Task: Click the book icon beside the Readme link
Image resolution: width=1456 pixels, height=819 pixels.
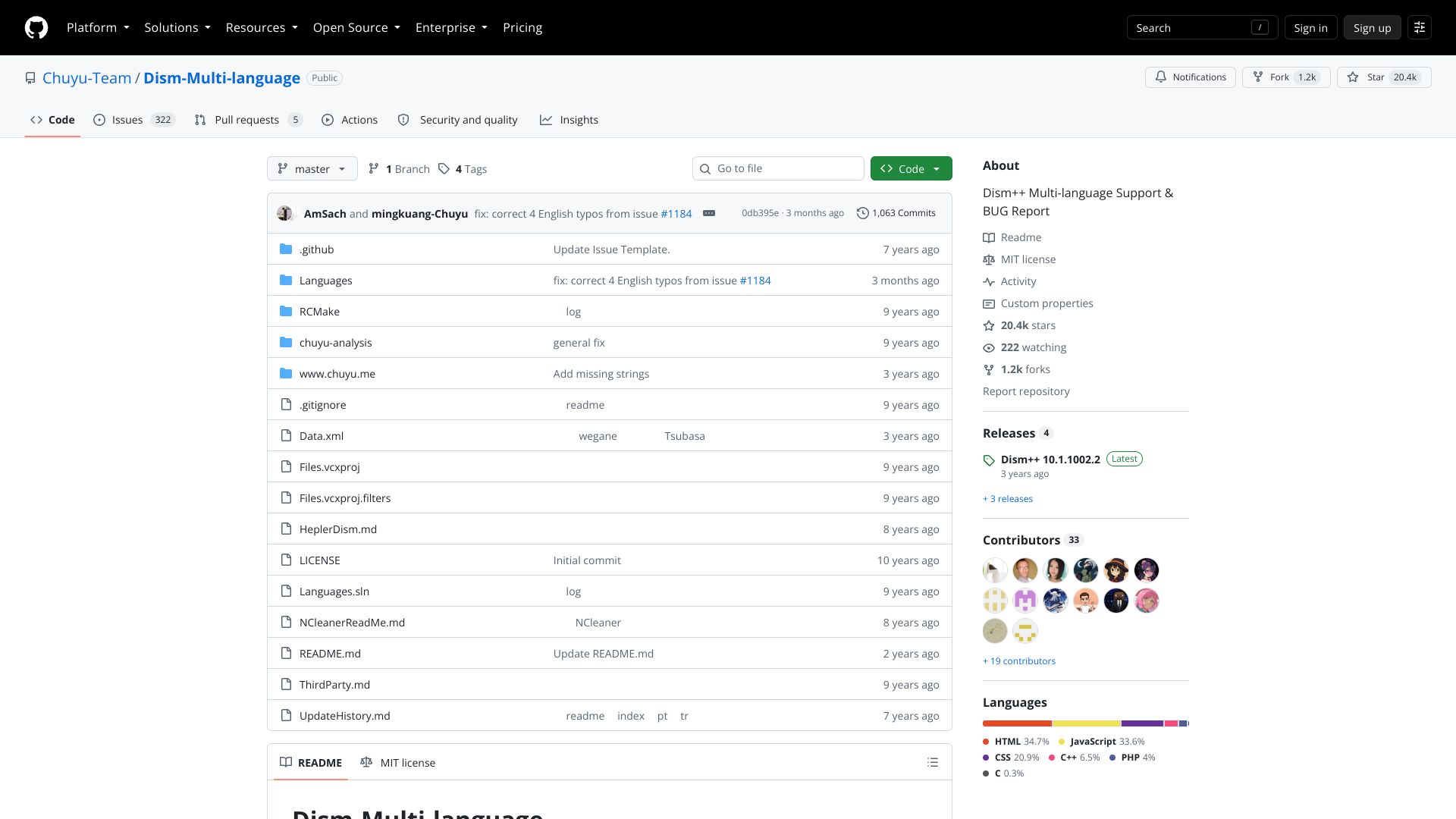Action: (x=989, y=237)
